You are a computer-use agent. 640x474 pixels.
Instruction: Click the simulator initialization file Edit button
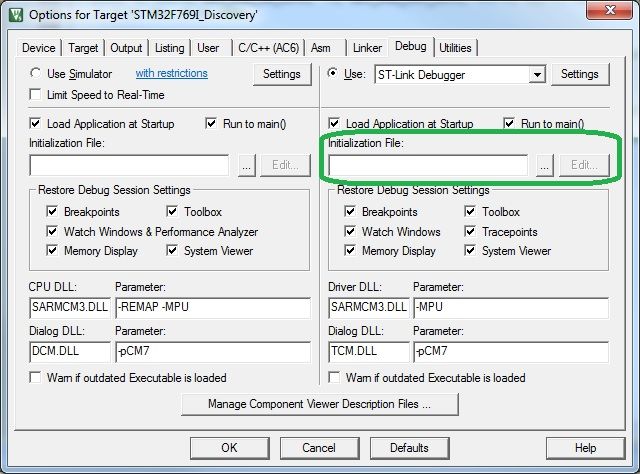285,165
